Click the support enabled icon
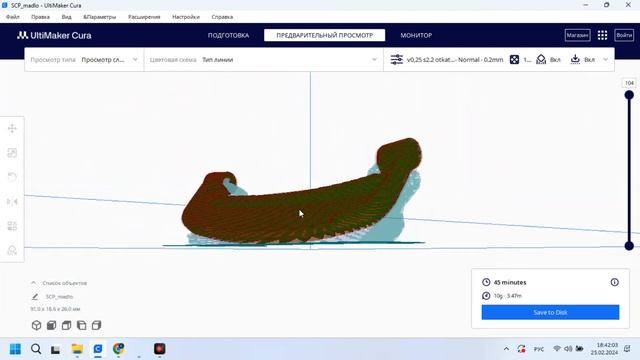Screen dimensions: 640x360 coord(541,60)
